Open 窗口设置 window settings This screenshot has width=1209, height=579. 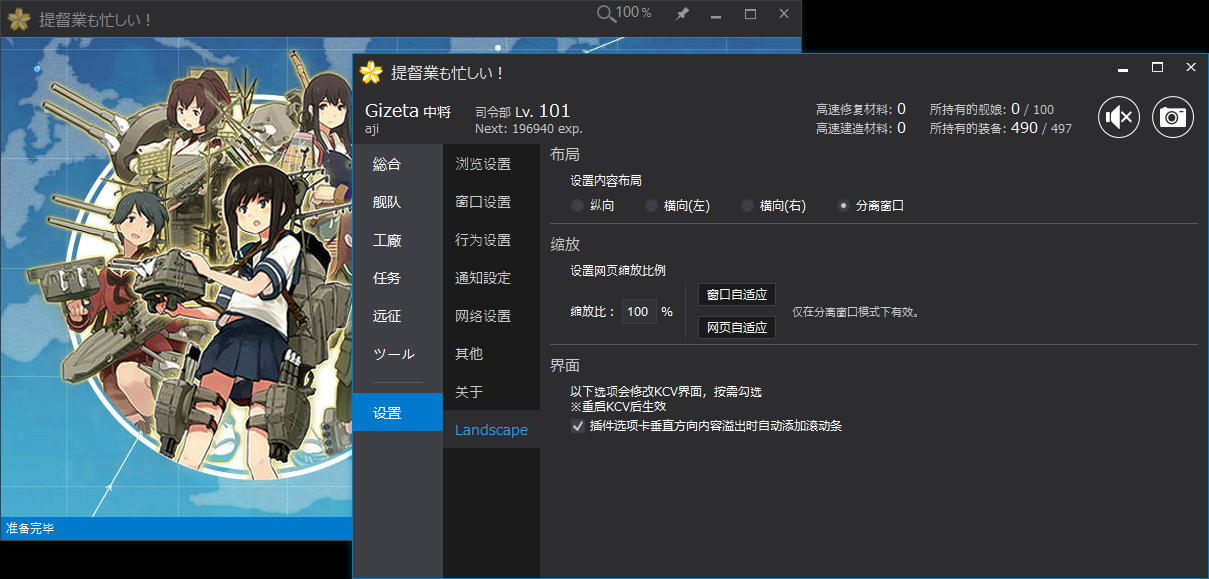[x=491, y=202]
